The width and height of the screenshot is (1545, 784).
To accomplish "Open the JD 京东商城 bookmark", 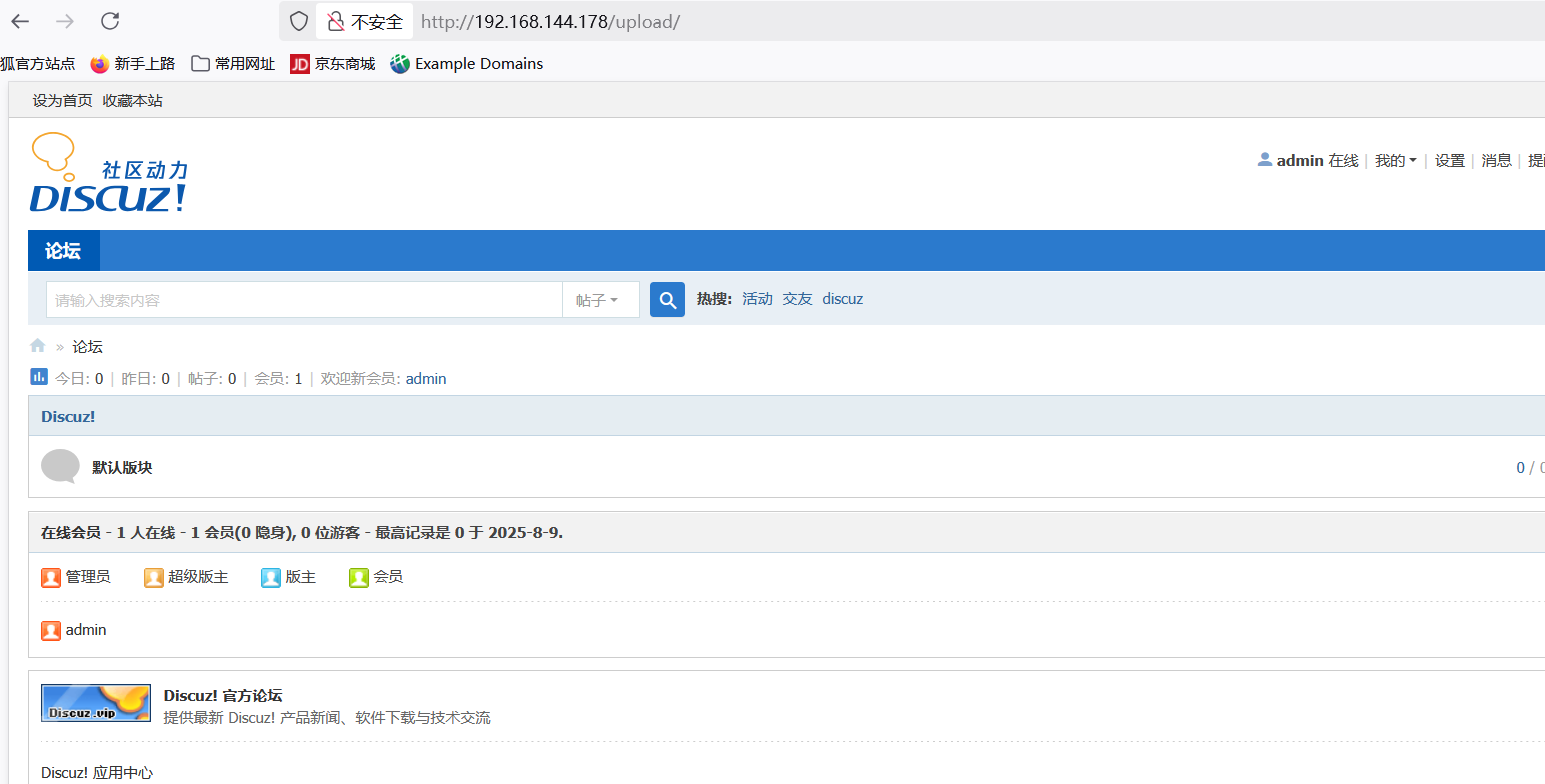I will [333, 64].
